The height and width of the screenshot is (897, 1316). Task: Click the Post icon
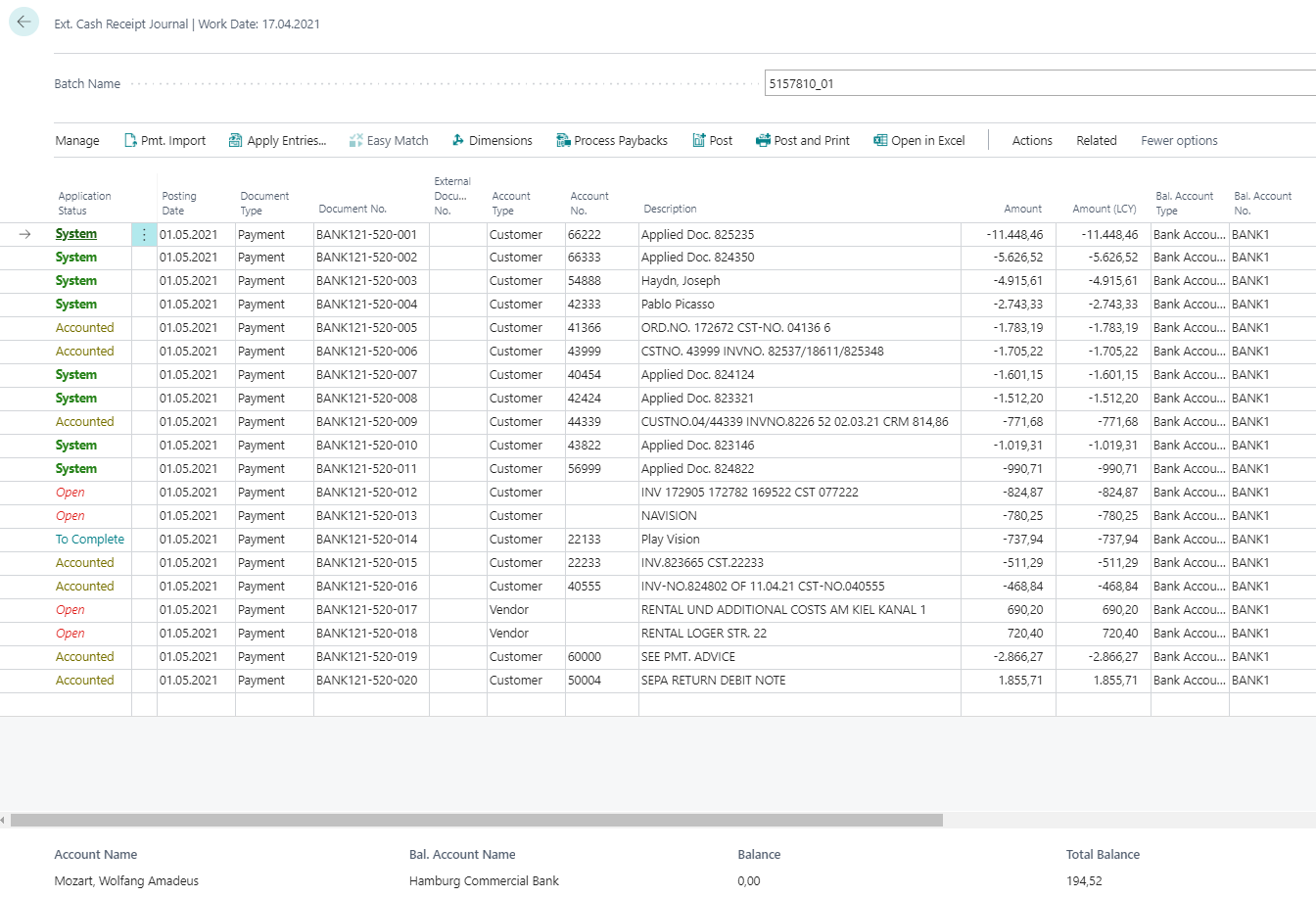click(x=712, y=140)
